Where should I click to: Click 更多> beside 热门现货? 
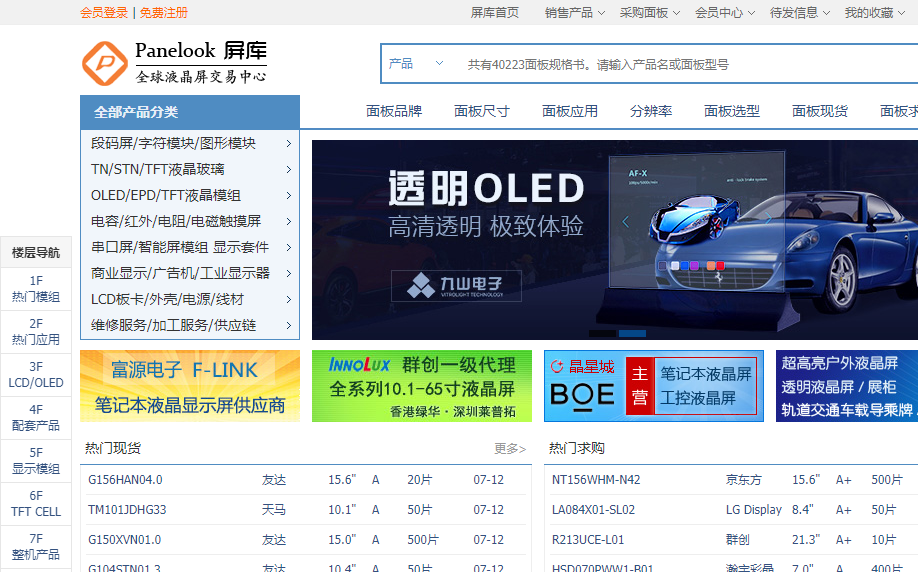click(x=510, y=448)
